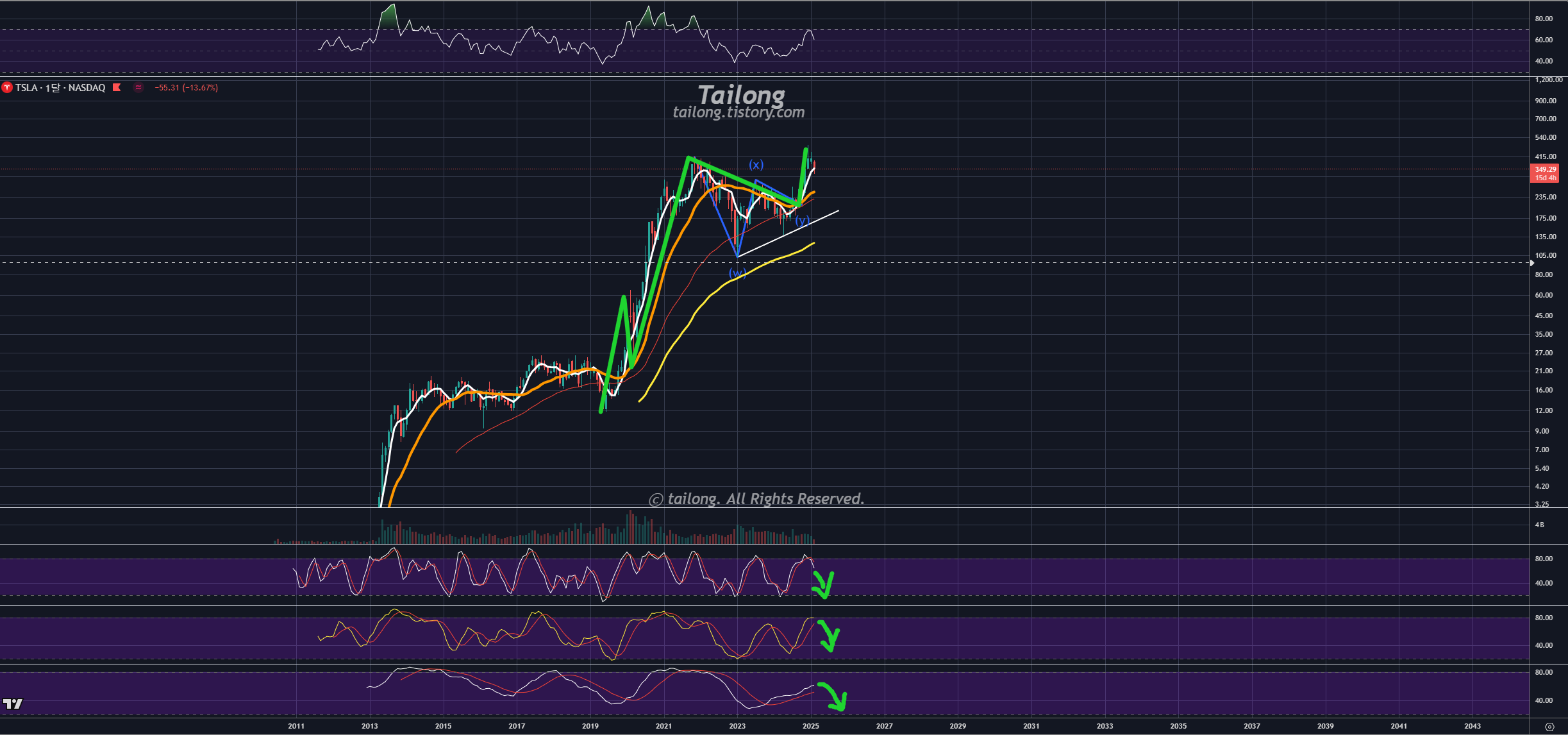
Task: Click the pink approximate-equals symbol icon
Action: [x=138, y=87]
